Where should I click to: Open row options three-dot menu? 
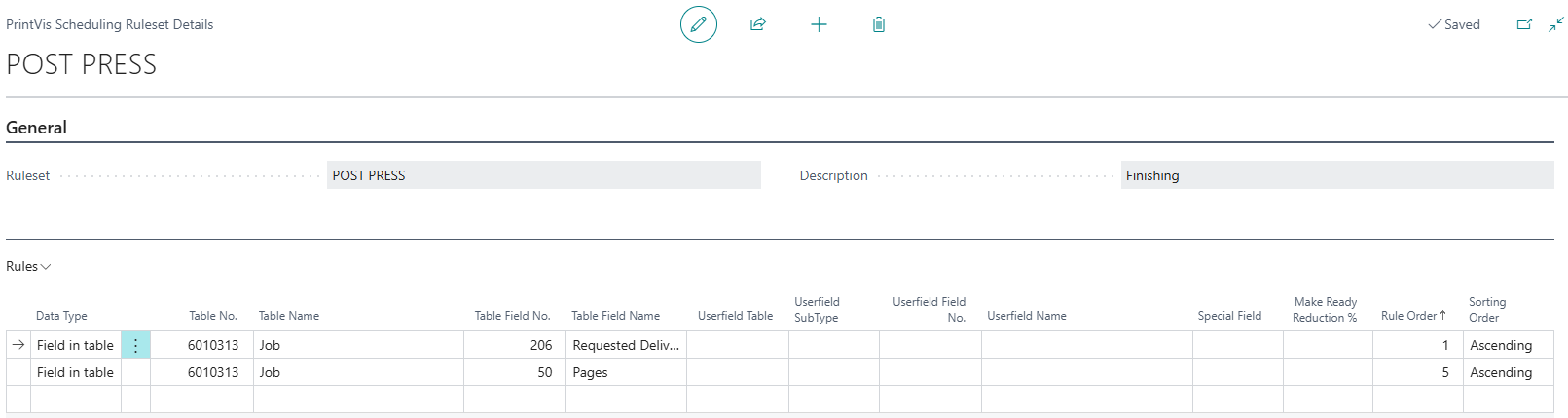pyautogui.click(x=135, y=345)
